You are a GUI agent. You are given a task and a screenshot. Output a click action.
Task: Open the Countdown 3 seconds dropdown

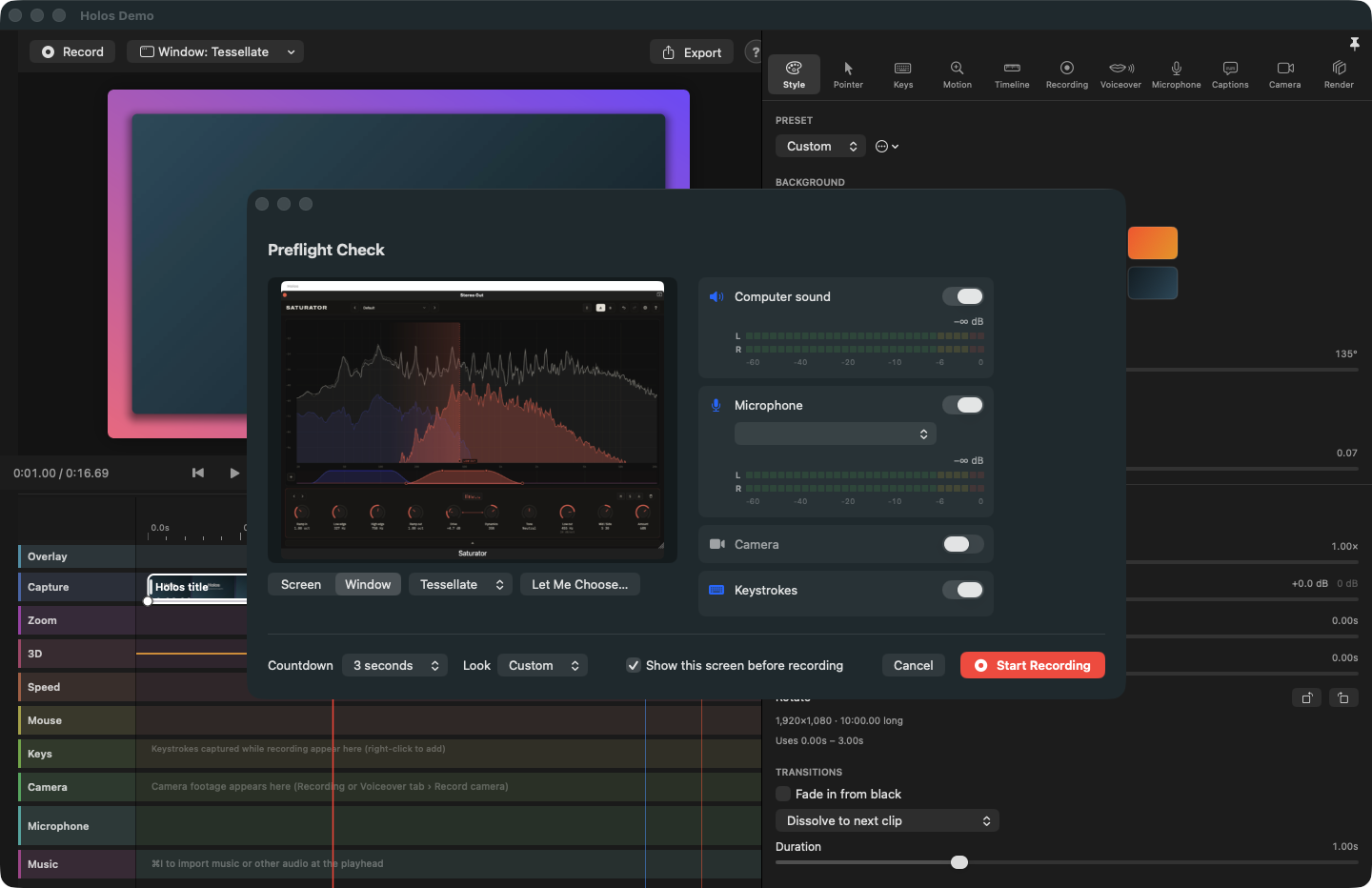[x=394, y=665]
